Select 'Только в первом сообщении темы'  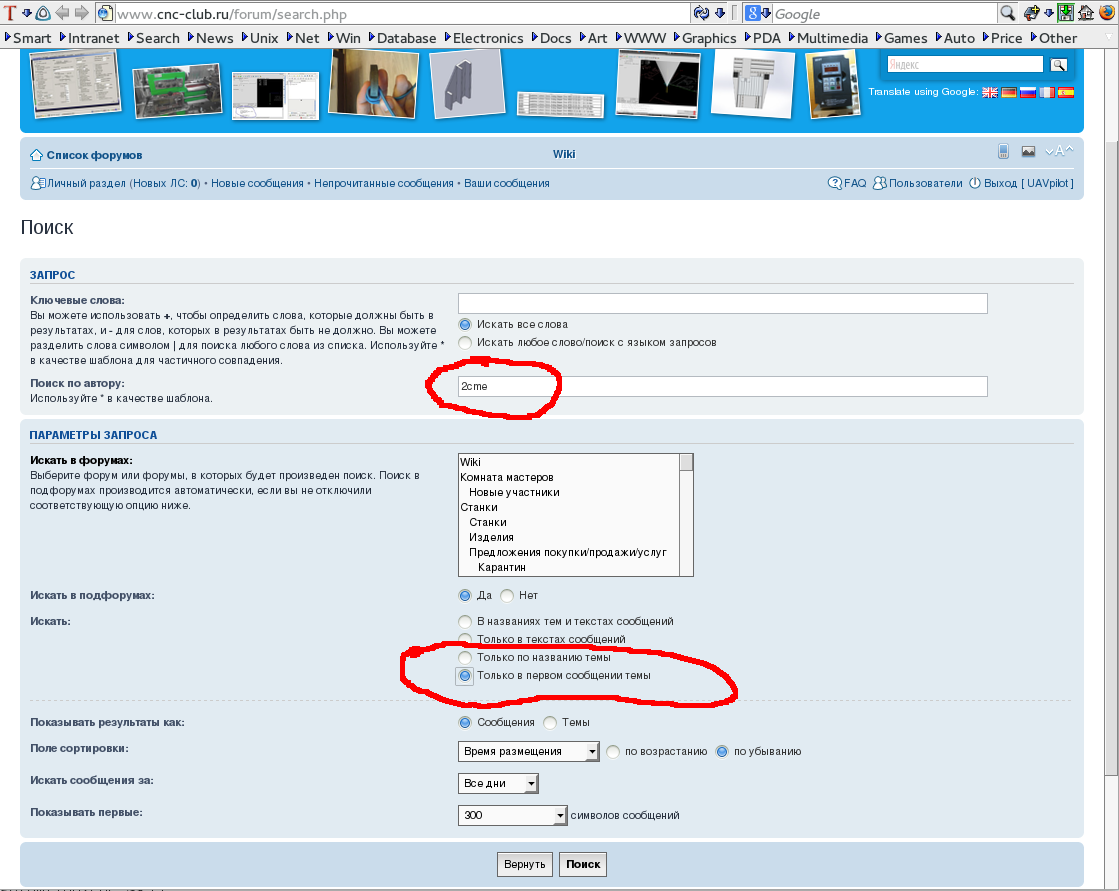point(465,676)
